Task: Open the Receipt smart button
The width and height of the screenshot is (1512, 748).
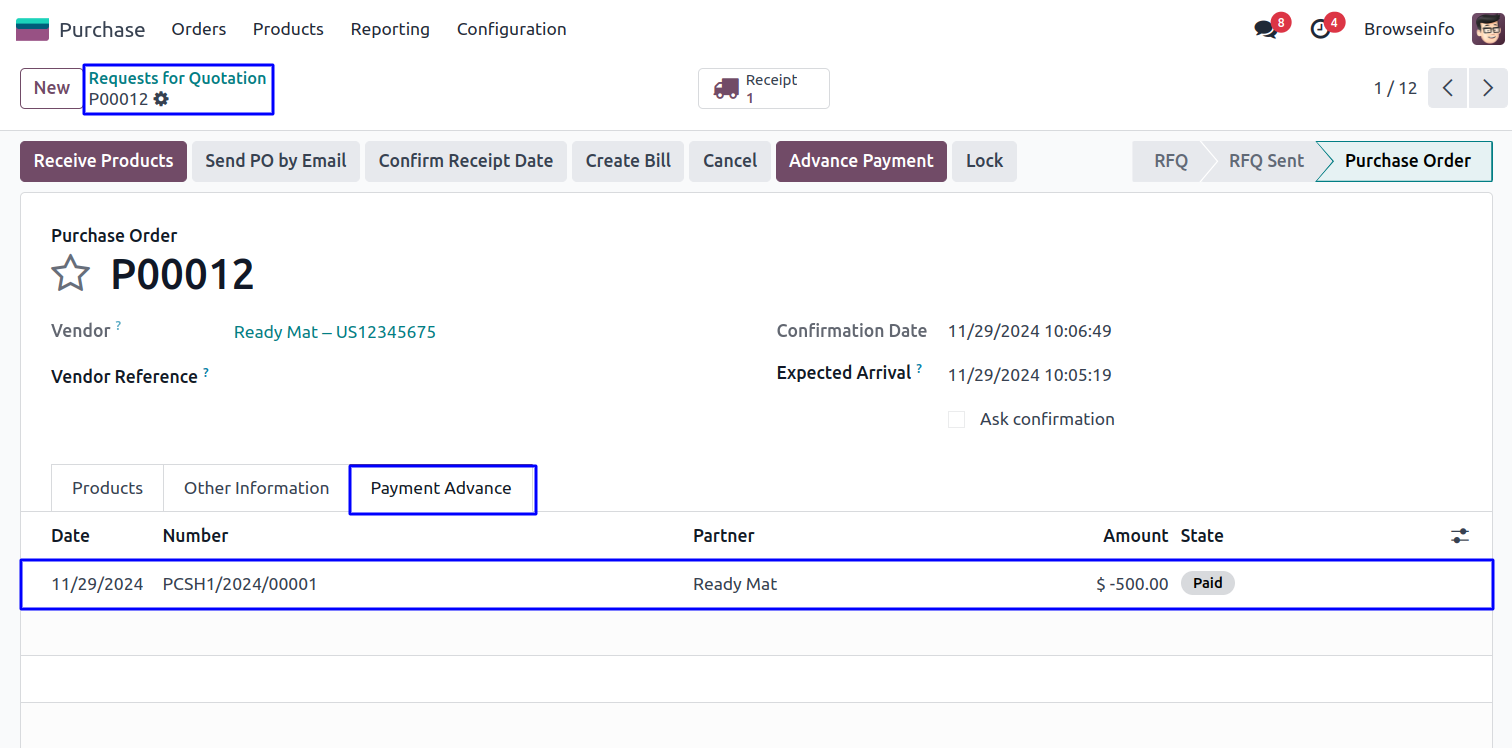Action: [x=764, y=88]
